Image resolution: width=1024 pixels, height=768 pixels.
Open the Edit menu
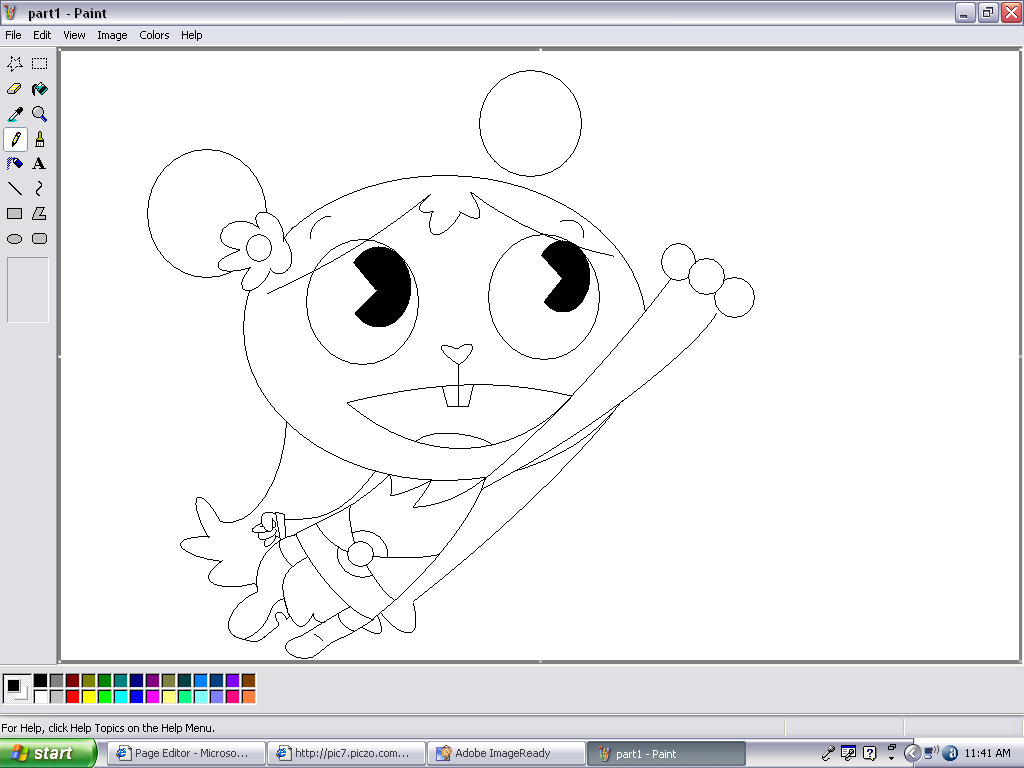pos(42,35)
